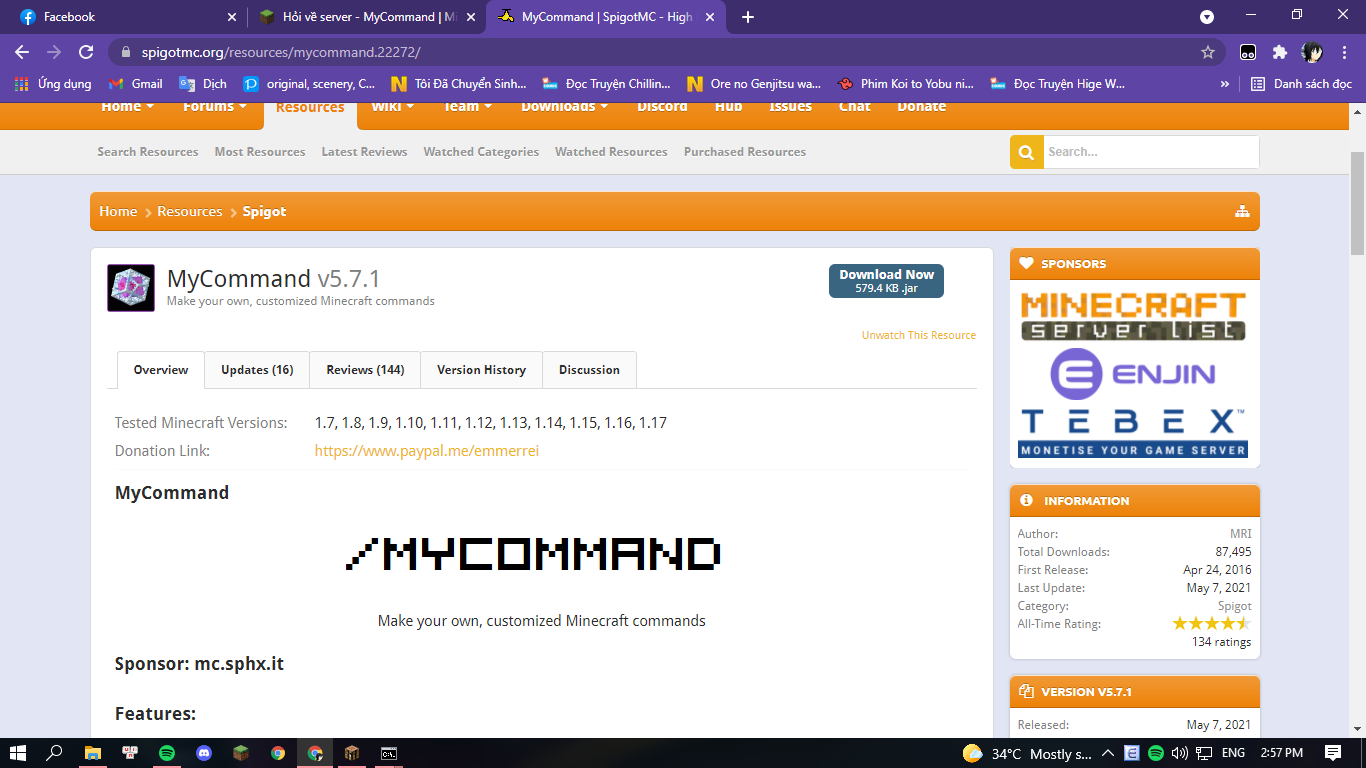Open the black-and-white mask extension icon
Screen dimensions: 1366x768
pos(1248,52)
